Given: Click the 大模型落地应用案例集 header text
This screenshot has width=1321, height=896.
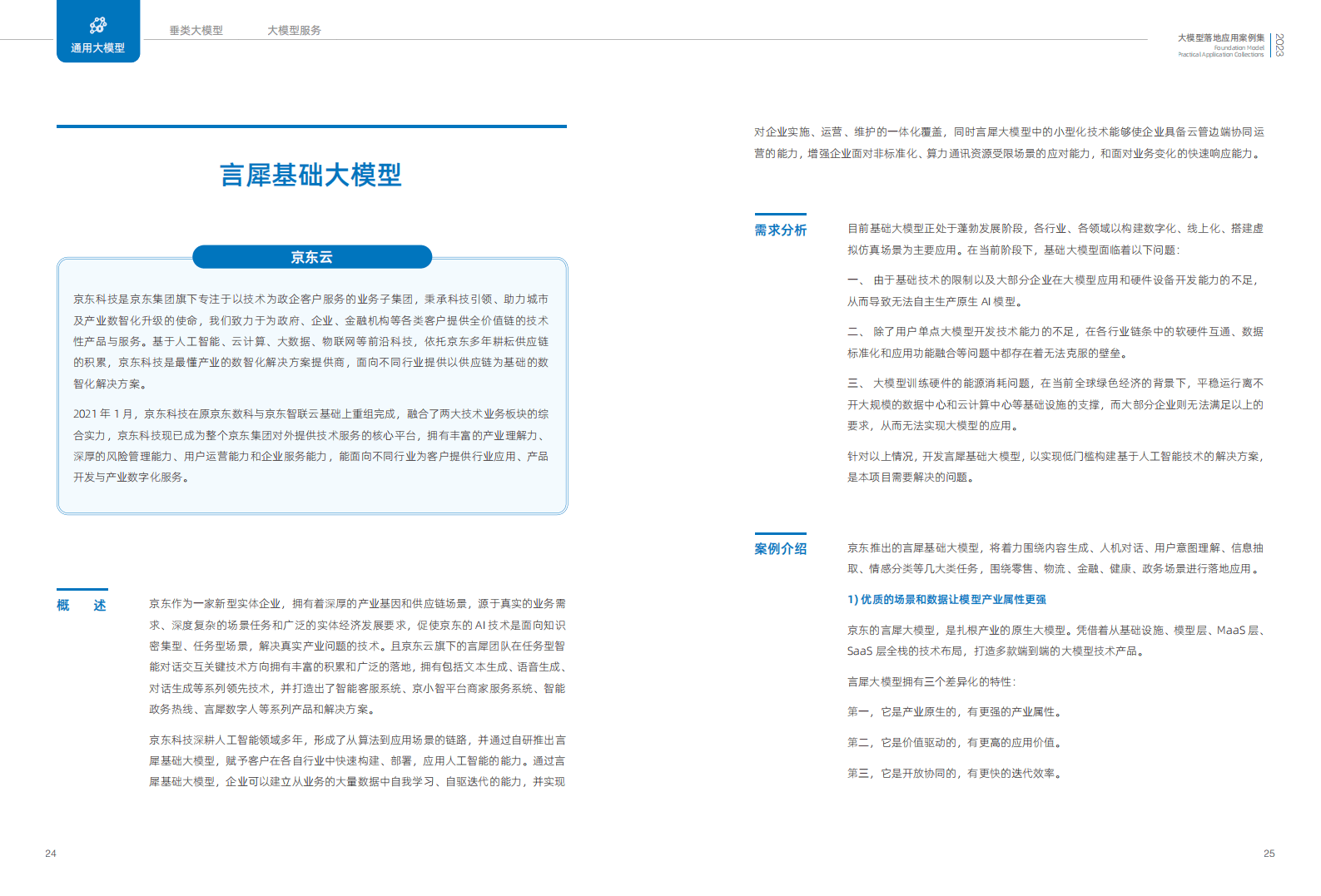Looking at the screenshot, I should tap(1221, 37).
